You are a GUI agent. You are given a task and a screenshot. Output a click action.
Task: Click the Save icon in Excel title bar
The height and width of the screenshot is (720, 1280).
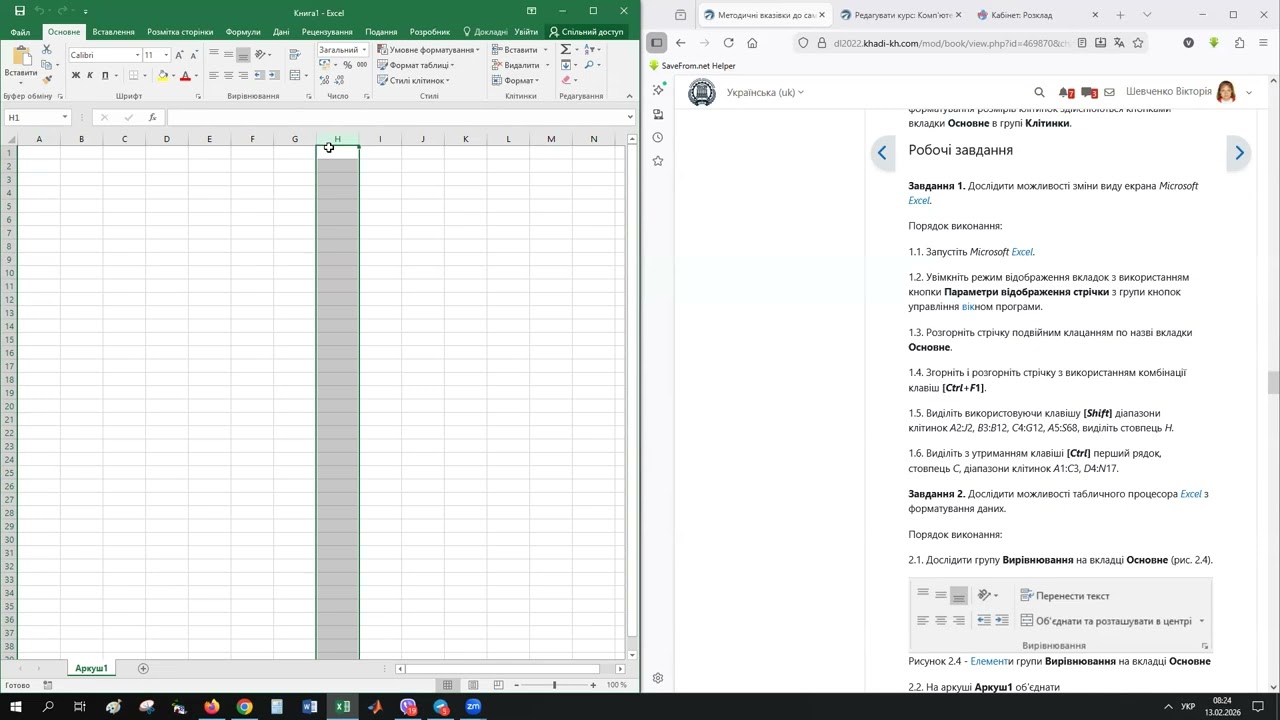(18, 11)
